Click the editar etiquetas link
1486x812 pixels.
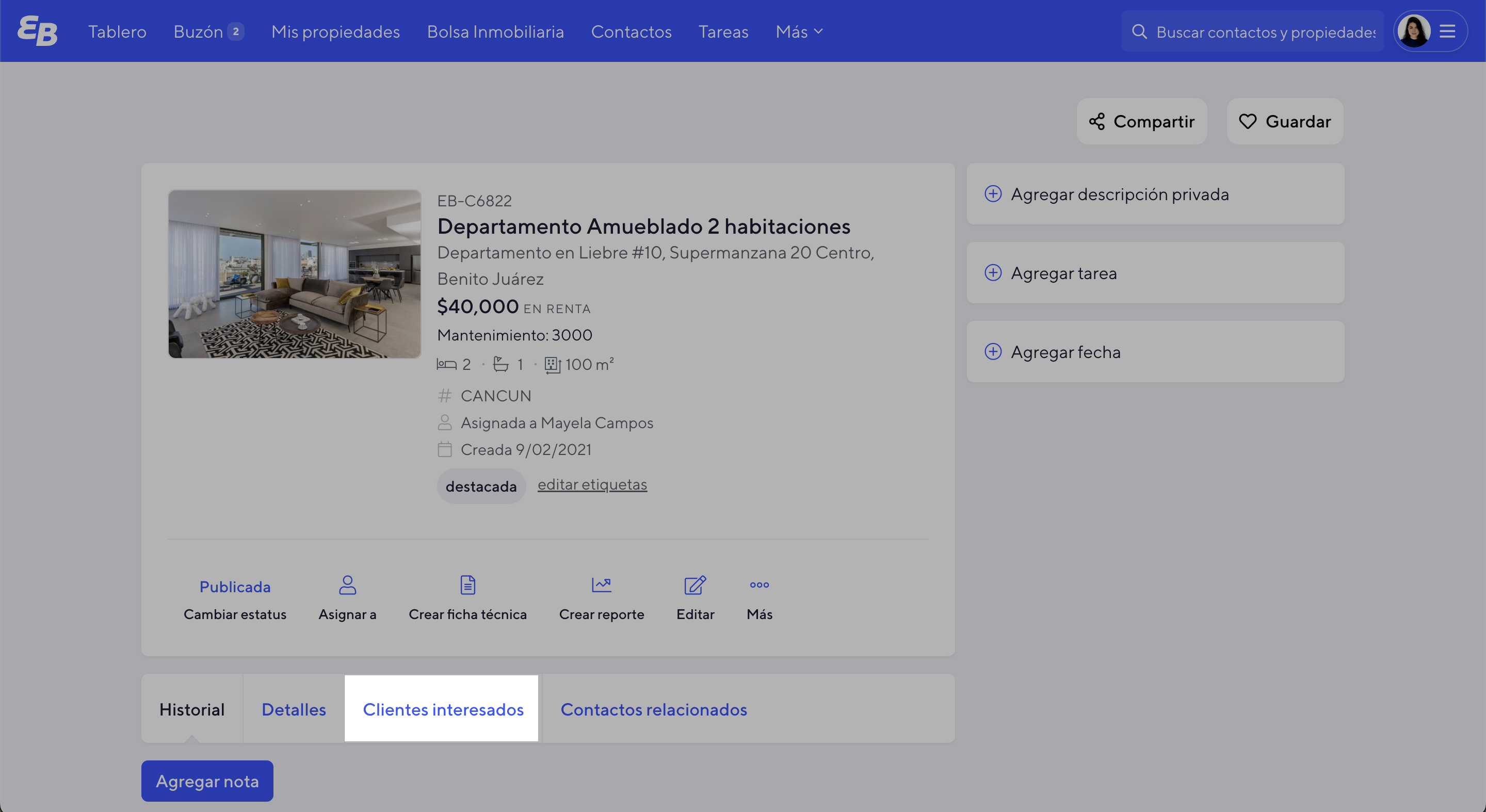(592, 484)
